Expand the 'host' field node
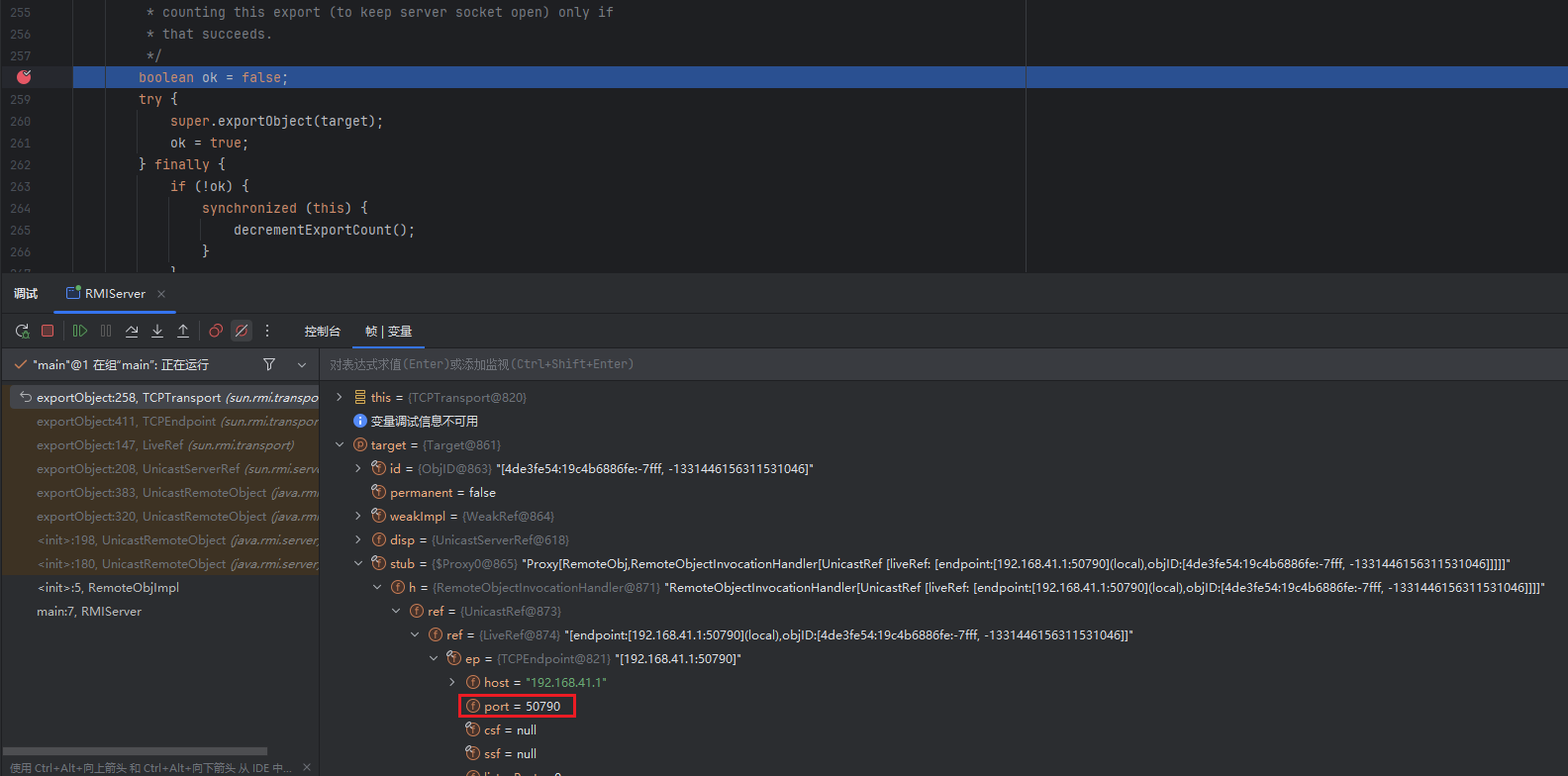Viewport: 1568px width, 776px height. click(x=452, y=682)
